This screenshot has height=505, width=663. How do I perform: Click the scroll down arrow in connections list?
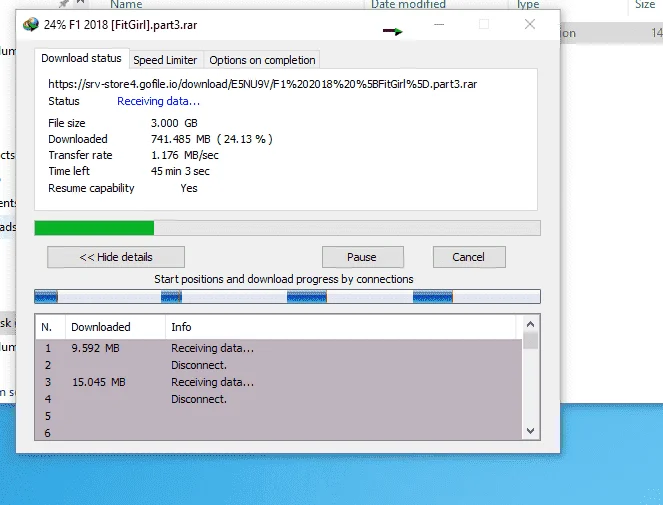pos(531,431)
